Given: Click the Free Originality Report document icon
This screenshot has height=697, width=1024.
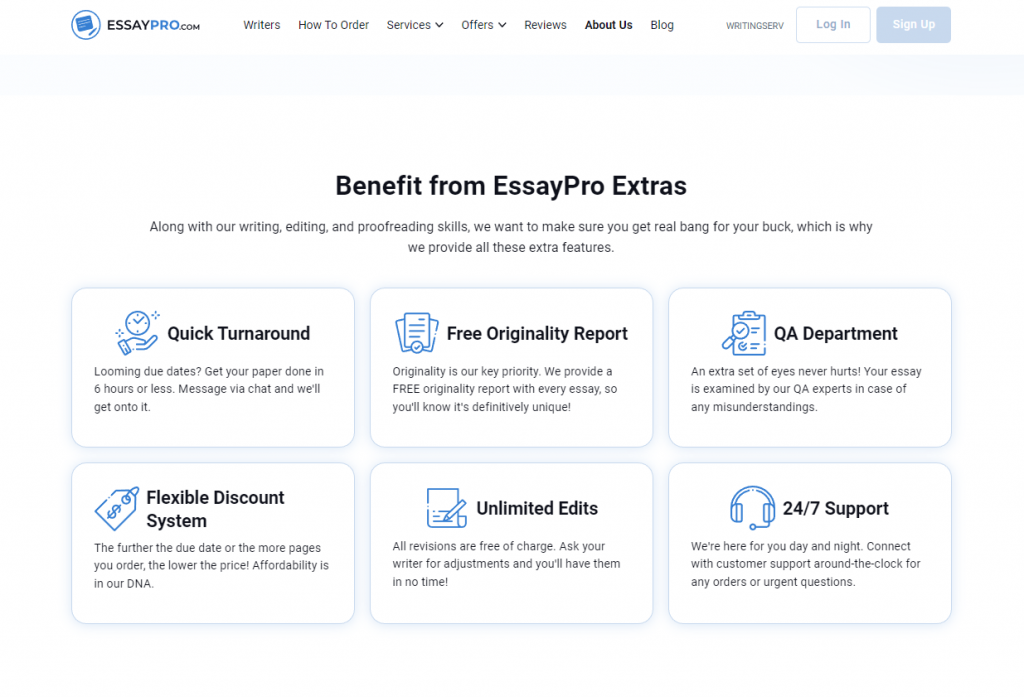Looking at the screenshot, I should click(x=417, y=332).
